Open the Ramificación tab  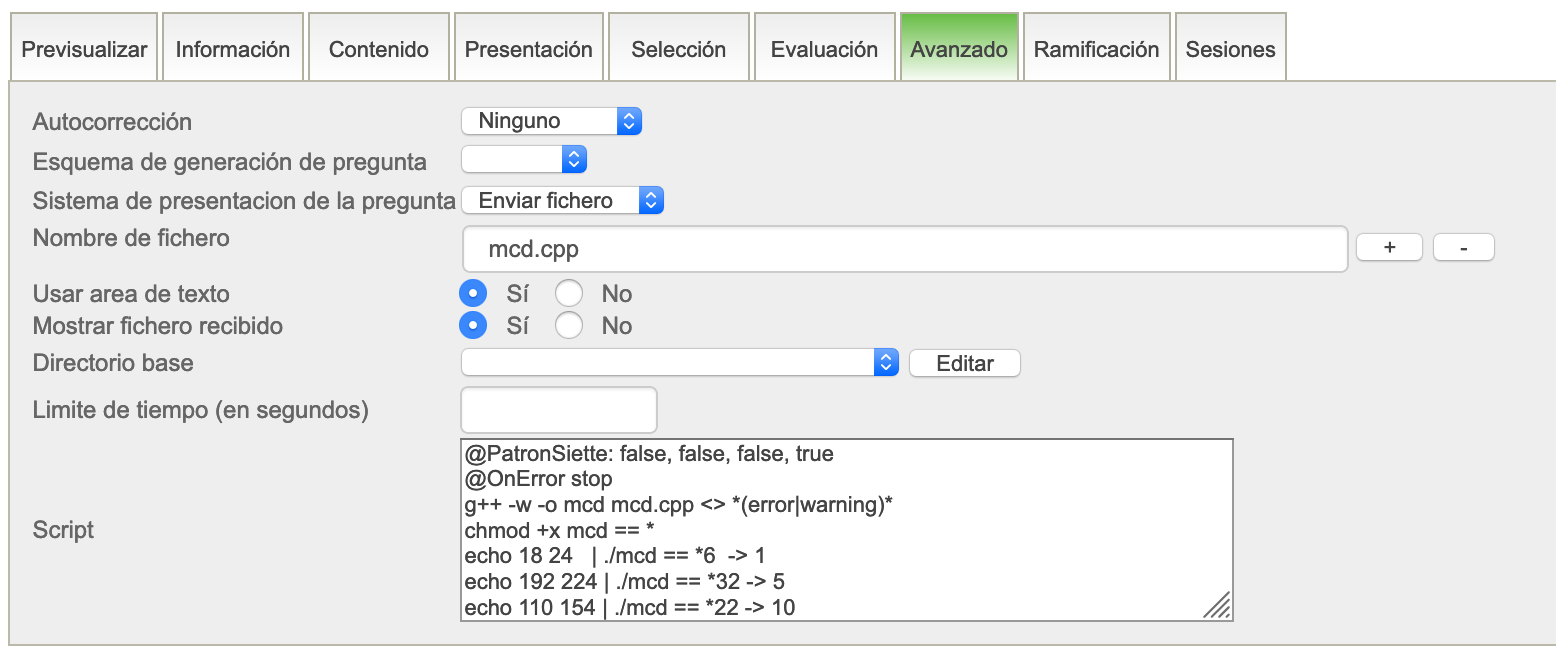point(1096,49)
